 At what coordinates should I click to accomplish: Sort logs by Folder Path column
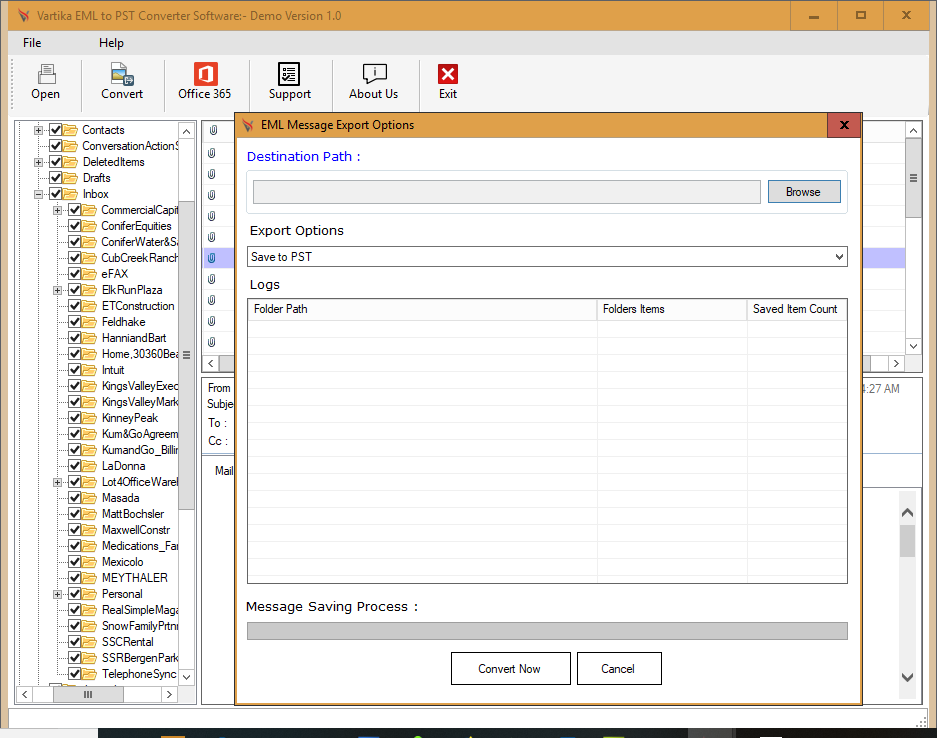[422, 309]
